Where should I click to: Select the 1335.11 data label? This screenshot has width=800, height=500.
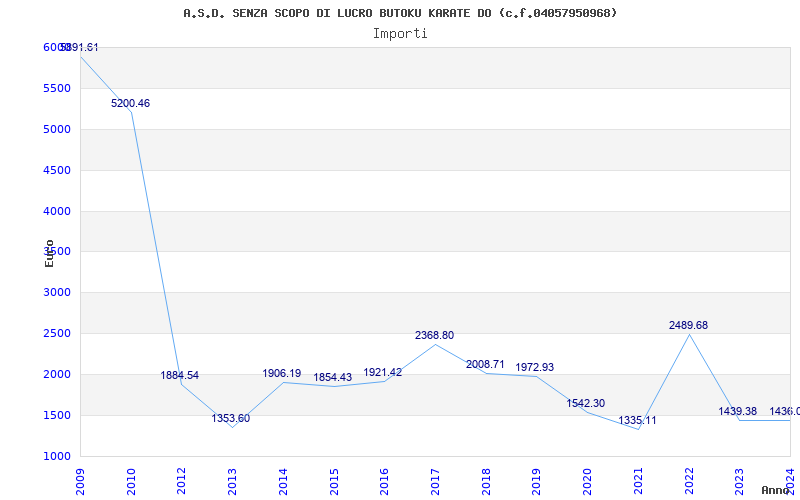click(638, 420)
